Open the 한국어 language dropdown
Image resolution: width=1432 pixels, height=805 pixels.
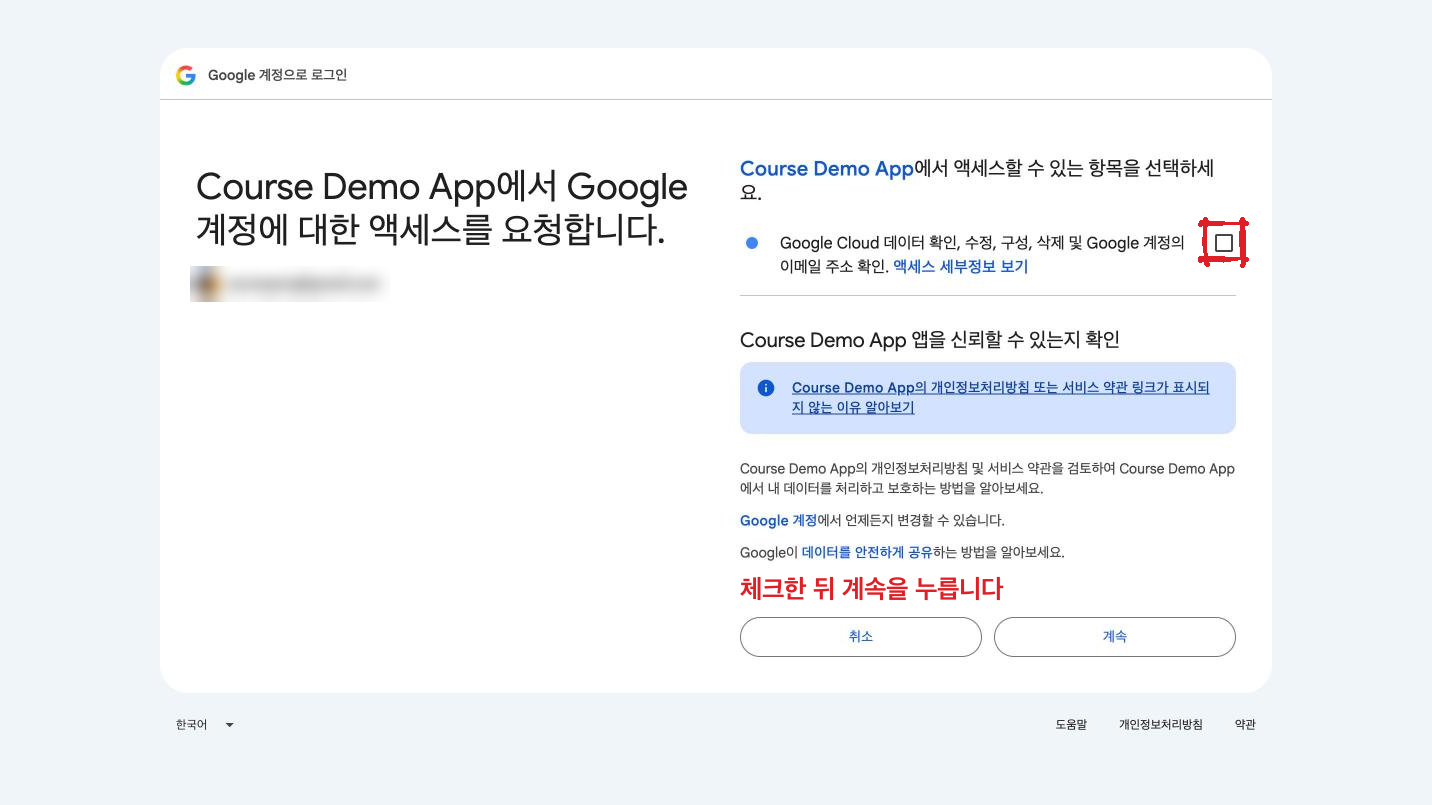205,725
